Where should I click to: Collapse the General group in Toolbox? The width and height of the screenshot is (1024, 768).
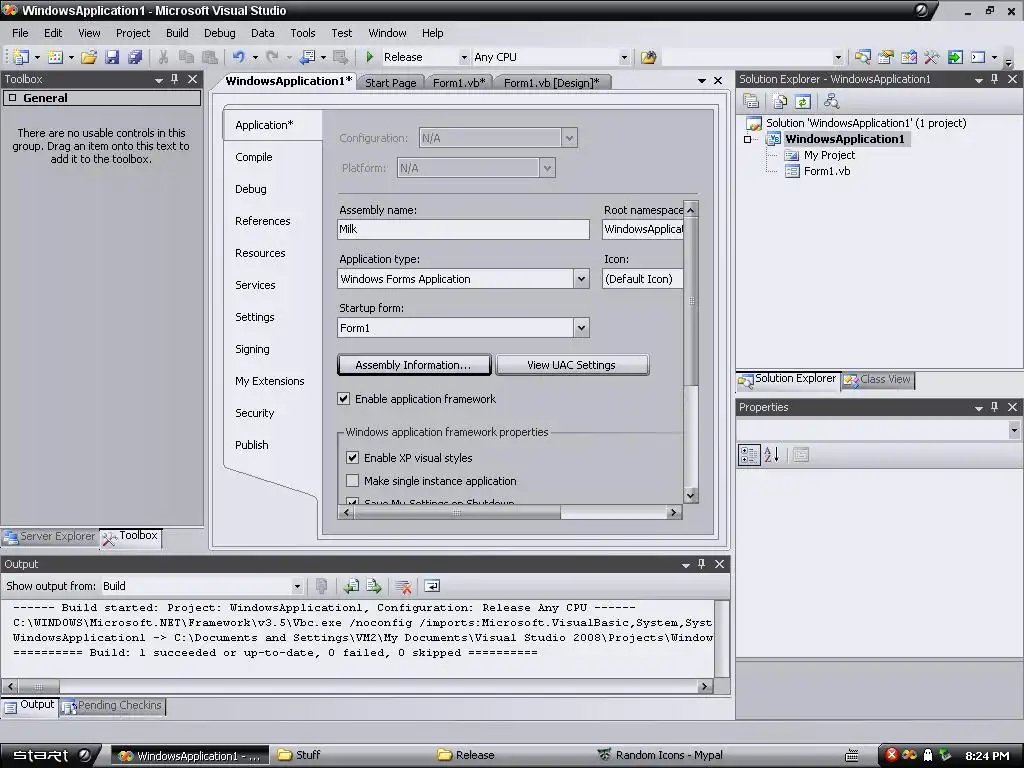pyautogui.click(x=12, y=98)
